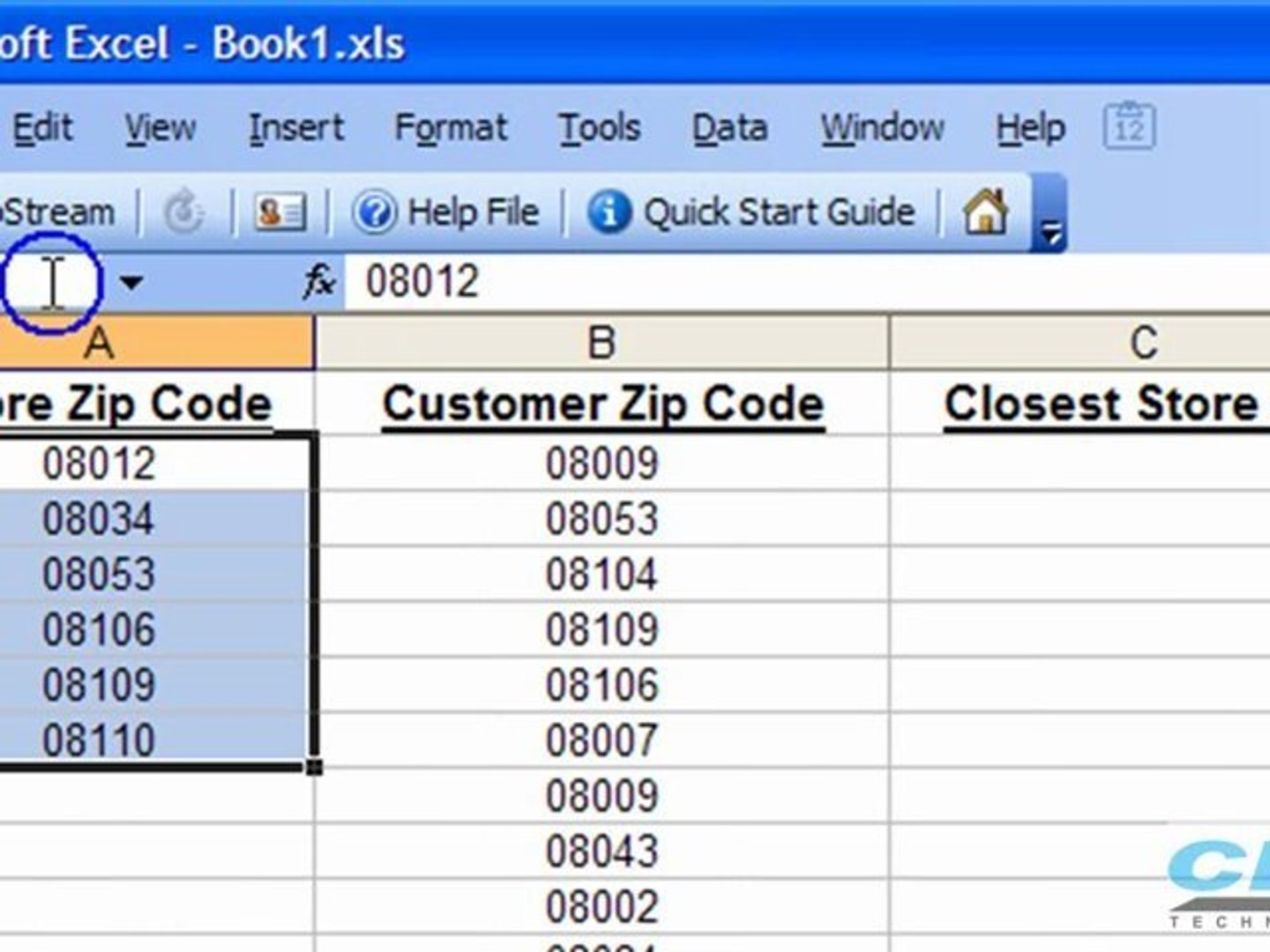Select customer zip cell 08002

coord(601,906)
